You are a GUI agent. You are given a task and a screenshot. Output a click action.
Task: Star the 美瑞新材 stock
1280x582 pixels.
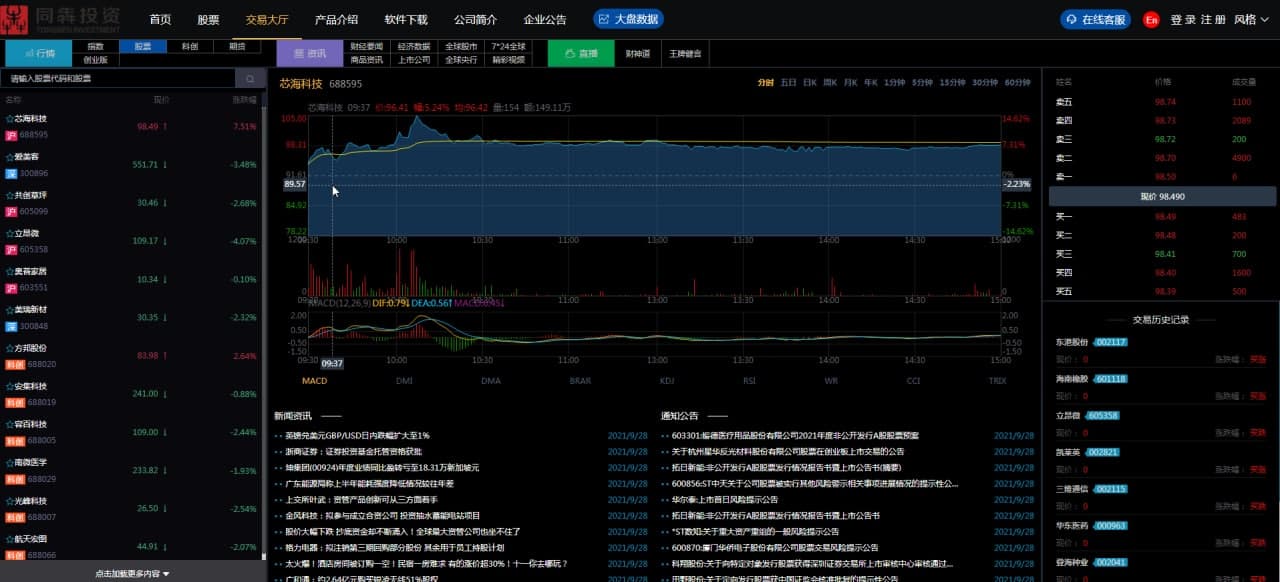click(10, 310)
